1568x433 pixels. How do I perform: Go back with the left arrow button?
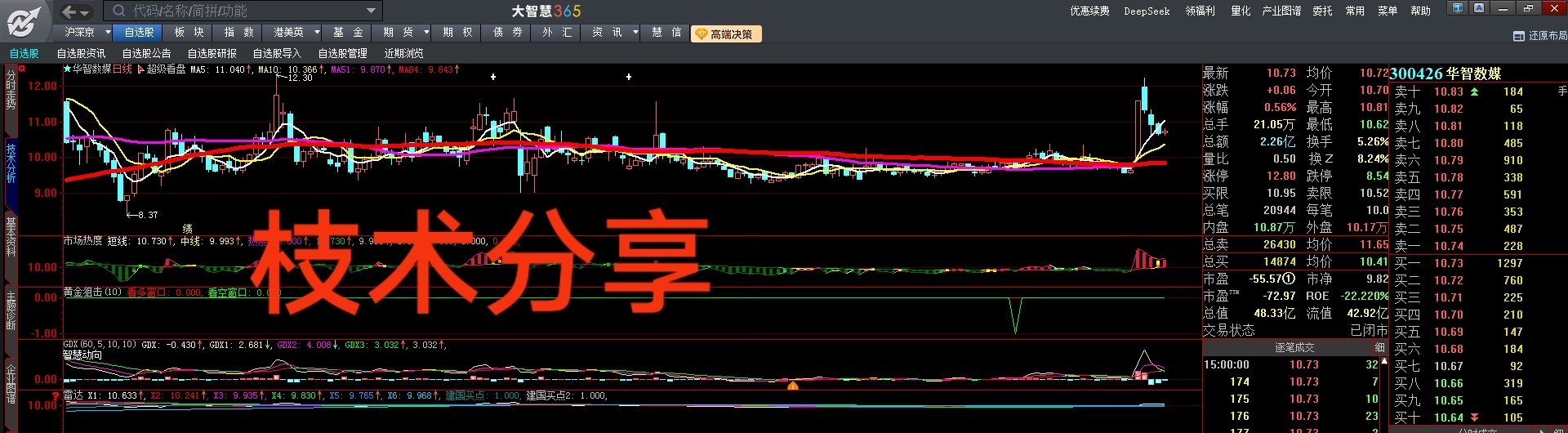tap(69, 11)
